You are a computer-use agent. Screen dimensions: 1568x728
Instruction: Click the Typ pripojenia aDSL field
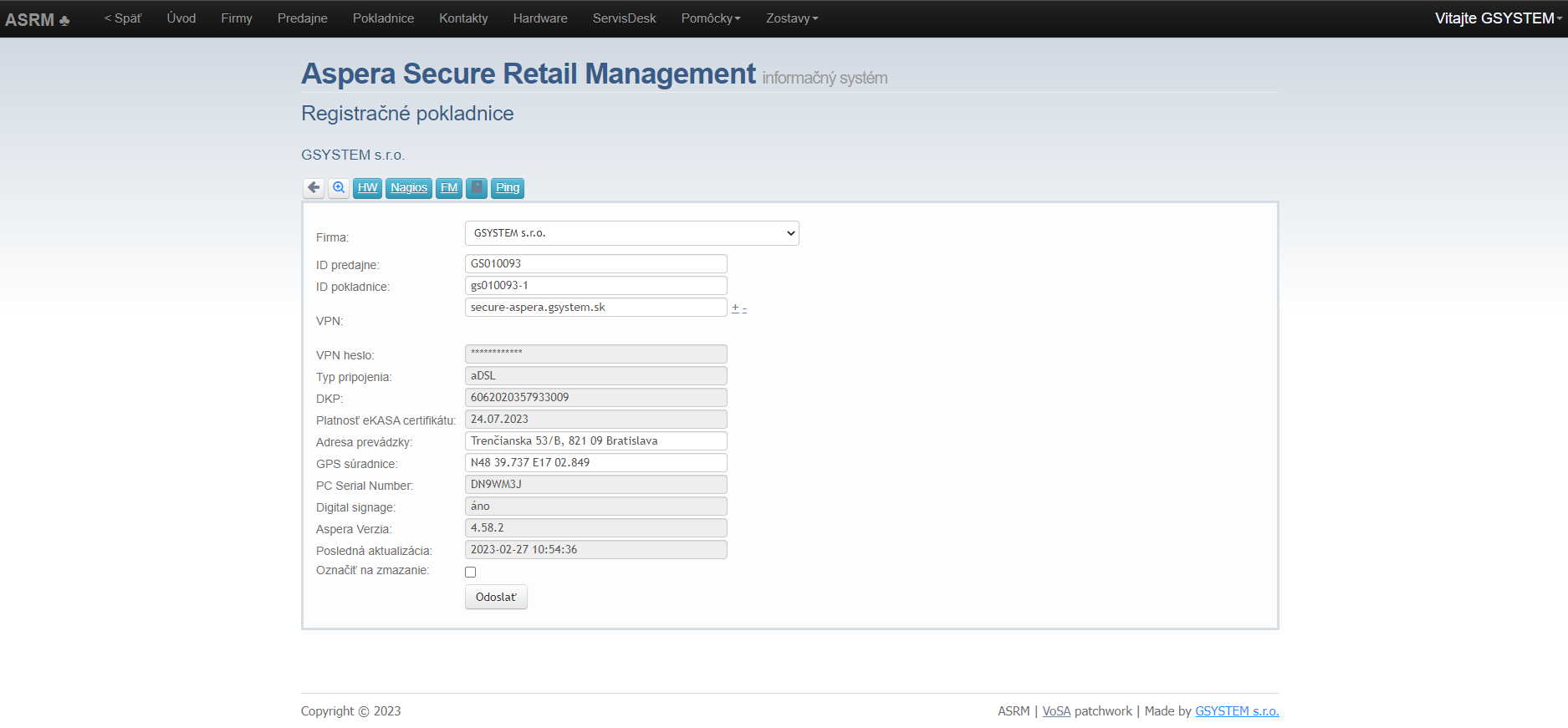pyautogui.click(x=596, y=376)
